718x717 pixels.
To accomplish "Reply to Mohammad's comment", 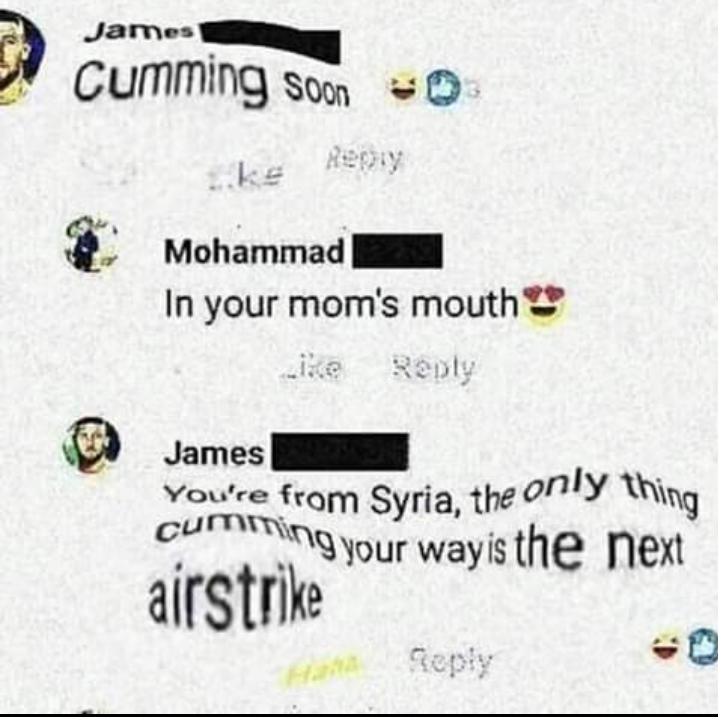I will pos(434,369).
